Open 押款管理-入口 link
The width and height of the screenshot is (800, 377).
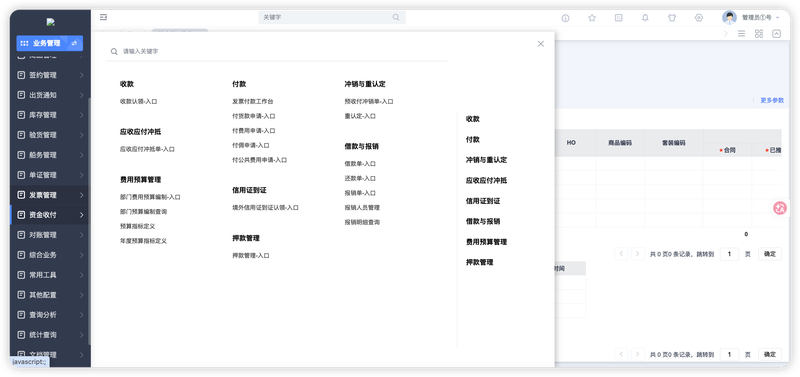(x=251, y=256)
